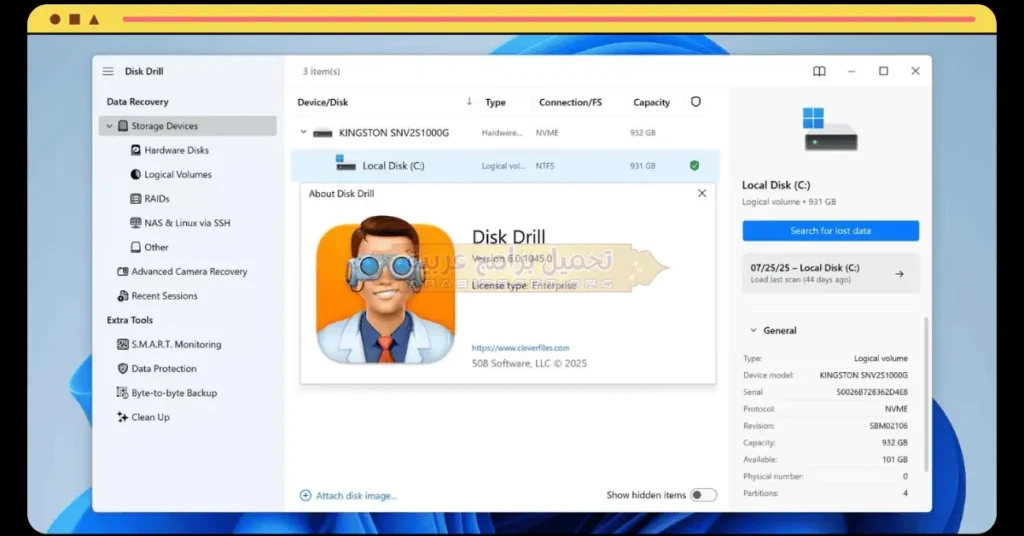1024x536 pixels.
Task: Click arrow on last scan card
Action: click(899, 274)
